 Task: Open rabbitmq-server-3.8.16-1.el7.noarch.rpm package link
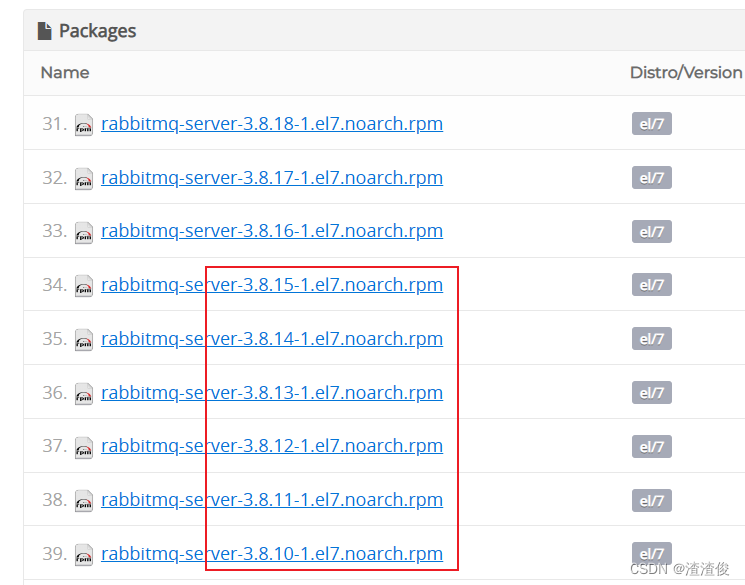click(272, 231)
